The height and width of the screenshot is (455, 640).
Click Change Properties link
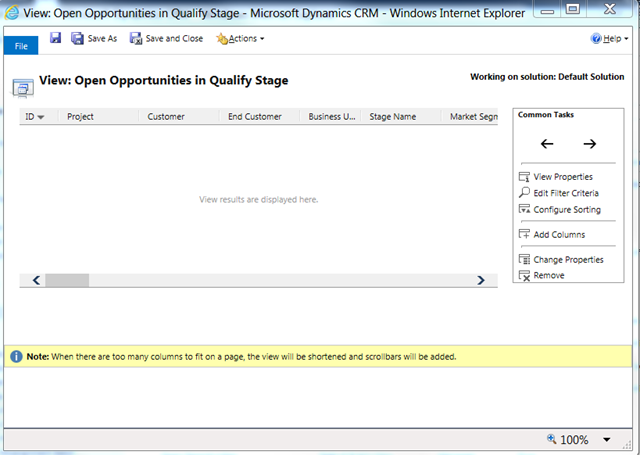568,260
